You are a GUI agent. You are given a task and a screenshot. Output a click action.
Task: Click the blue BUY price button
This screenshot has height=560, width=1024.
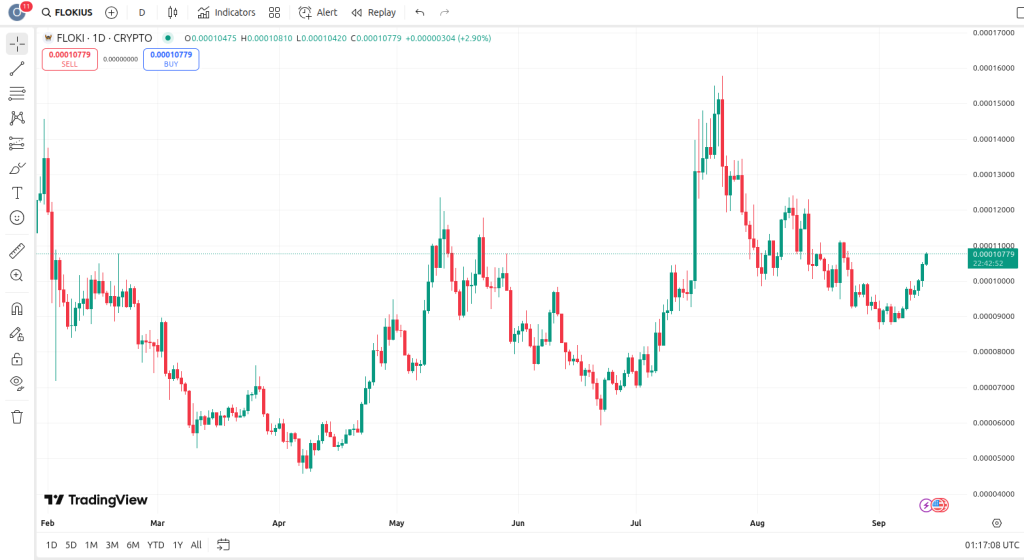click(x=171, y=59)
